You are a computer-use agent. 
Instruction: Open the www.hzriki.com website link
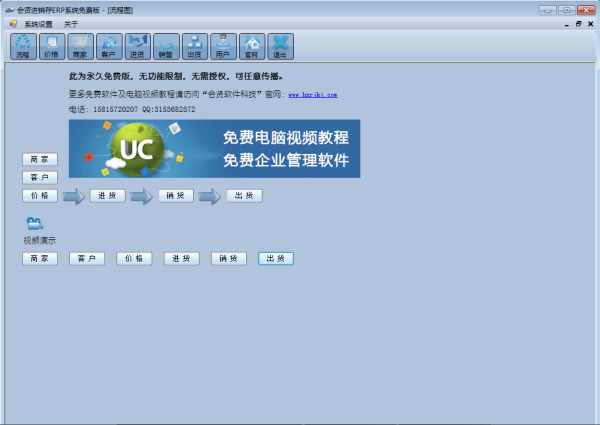(313, 95)
